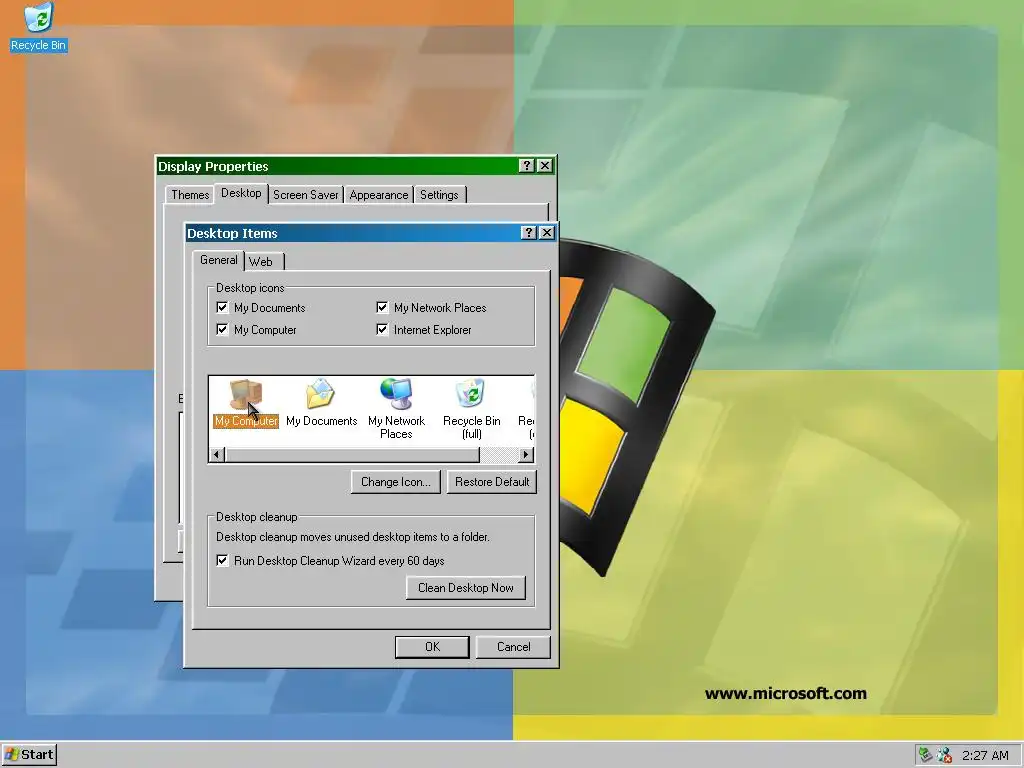Open the Desktop tab in Display Properties
The image size is (1024, 768).
(x=241, y=193)
